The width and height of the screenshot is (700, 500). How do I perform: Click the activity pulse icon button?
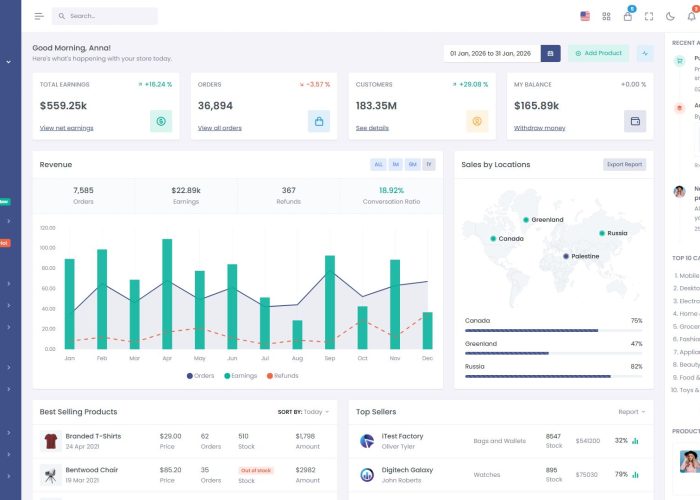coord(645,53)
